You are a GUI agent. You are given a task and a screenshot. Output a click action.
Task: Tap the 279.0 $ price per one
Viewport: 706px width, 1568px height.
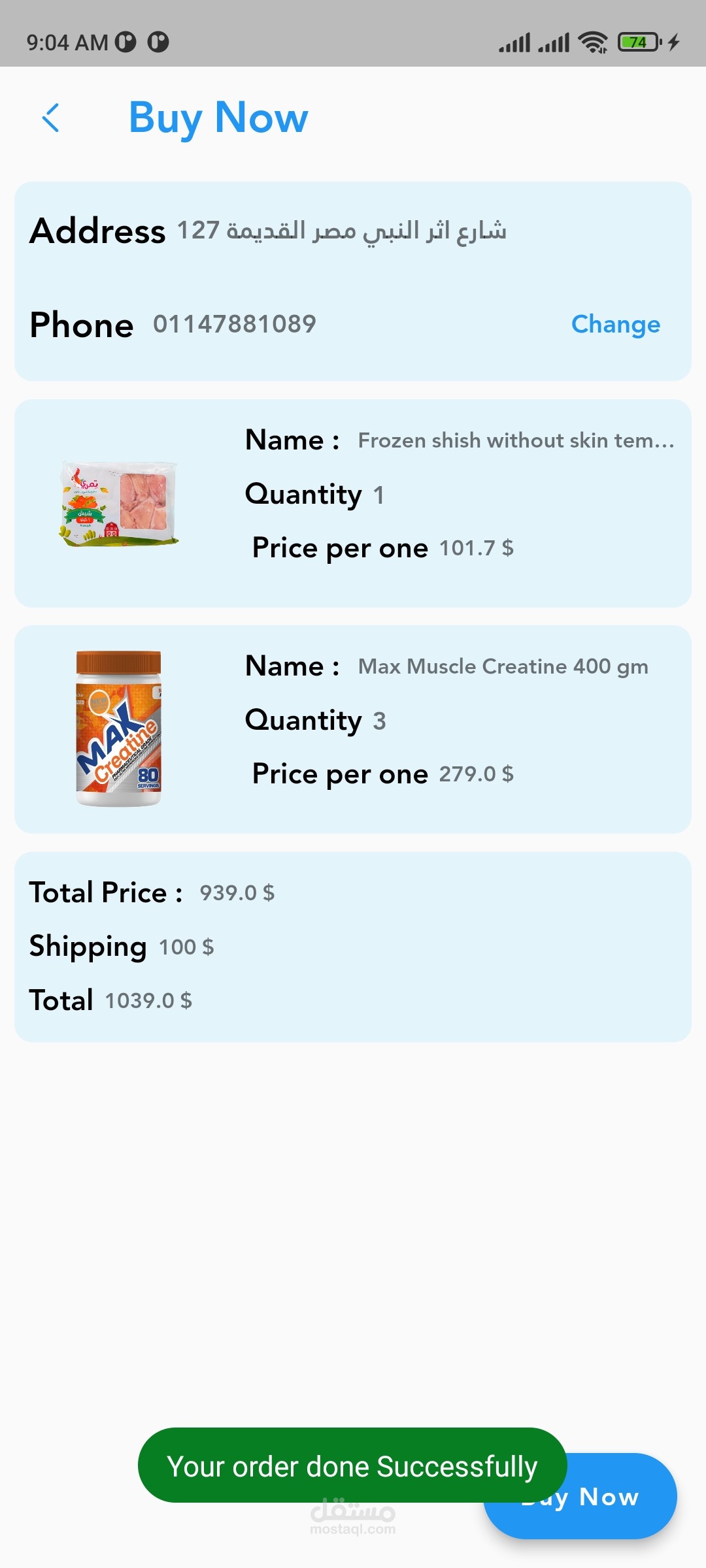(476, 774)
